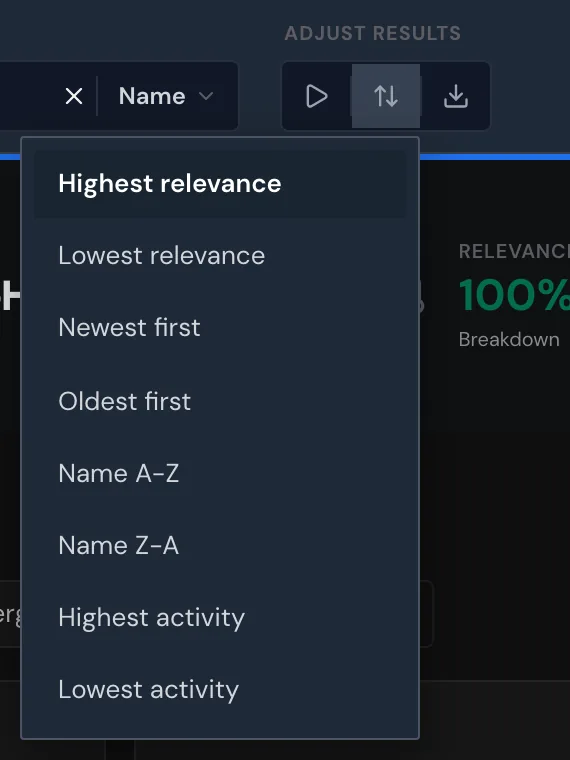Sort by Lowest activity
This screenshot has width=570, height=760.
[220, 690]
